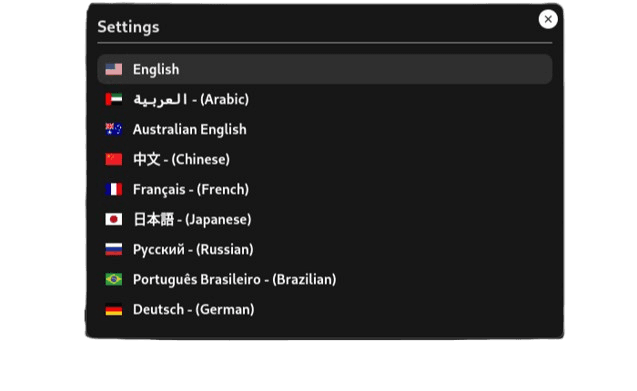Image resolution: width=637 pixels, height=391 pixels.
Task: Select Русский (Russian) language
Action: pos(325,250)
